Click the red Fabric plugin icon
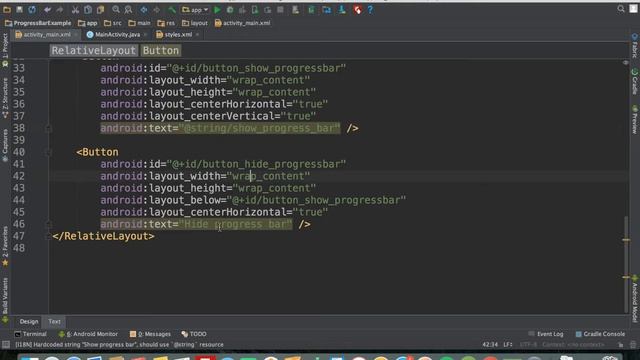The width and height of the screenshot is (640, 360). coord(358,9)
